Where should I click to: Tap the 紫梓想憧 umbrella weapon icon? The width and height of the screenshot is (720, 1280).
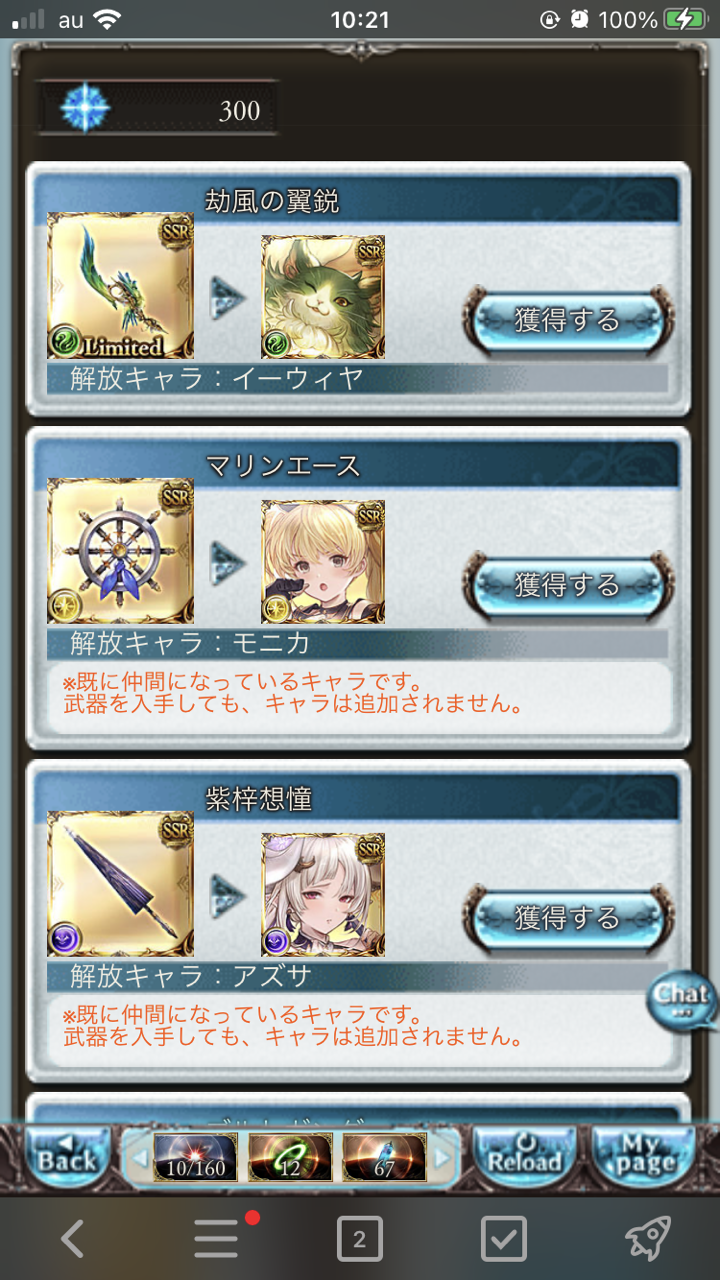coord(120,884)
